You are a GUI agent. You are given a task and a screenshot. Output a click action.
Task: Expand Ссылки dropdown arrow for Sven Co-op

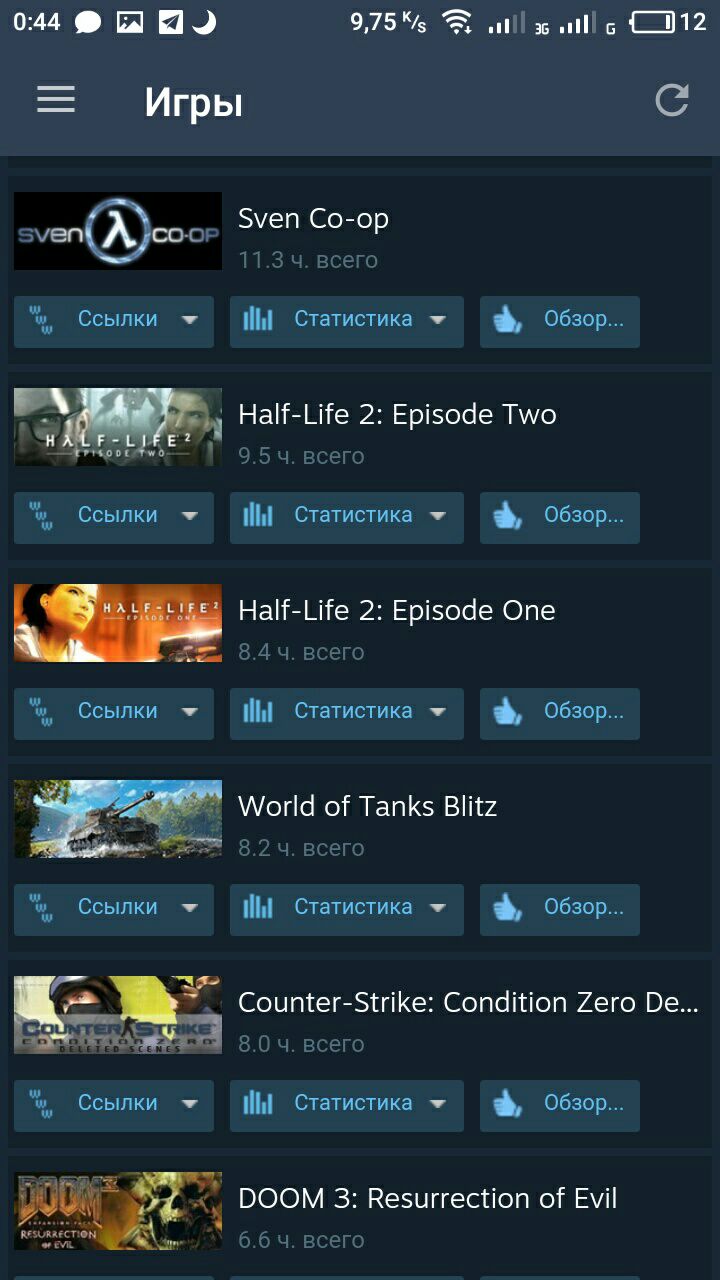[189, 320]
